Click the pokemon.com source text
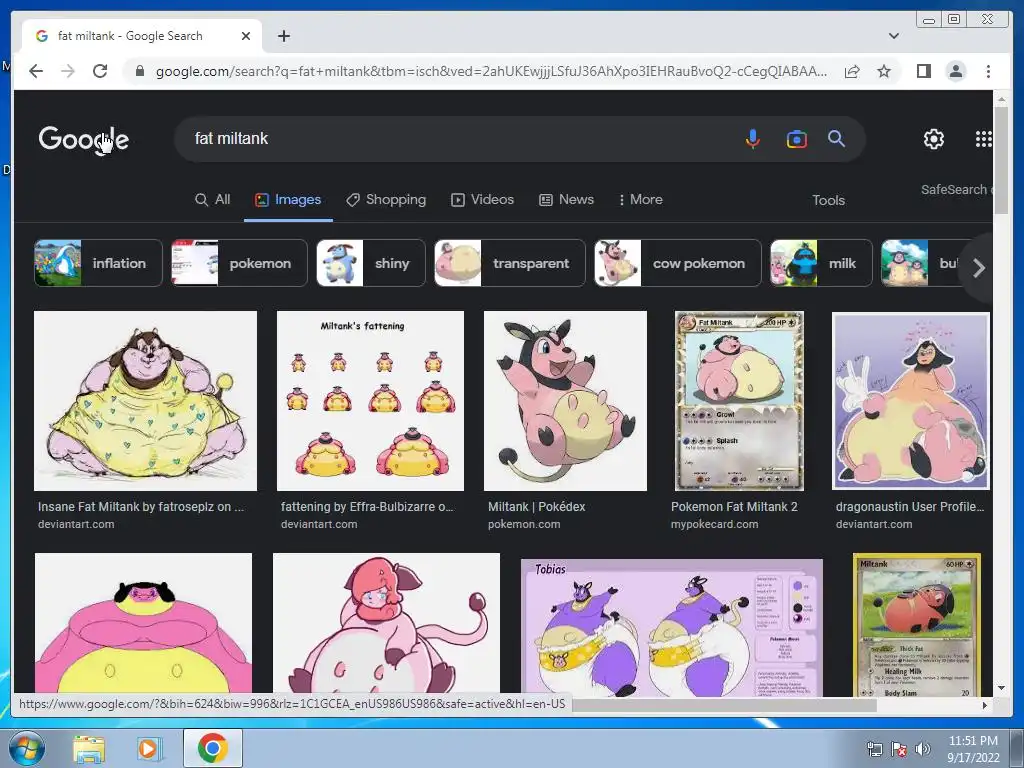The height and width of the screenshot is (768, 1024). coord(524,524)
